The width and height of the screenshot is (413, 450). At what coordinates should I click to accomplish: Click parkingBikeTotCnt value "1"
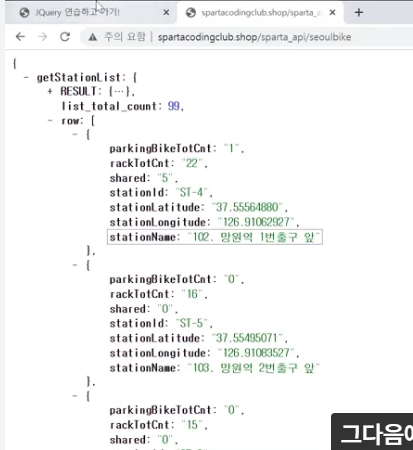231,148
